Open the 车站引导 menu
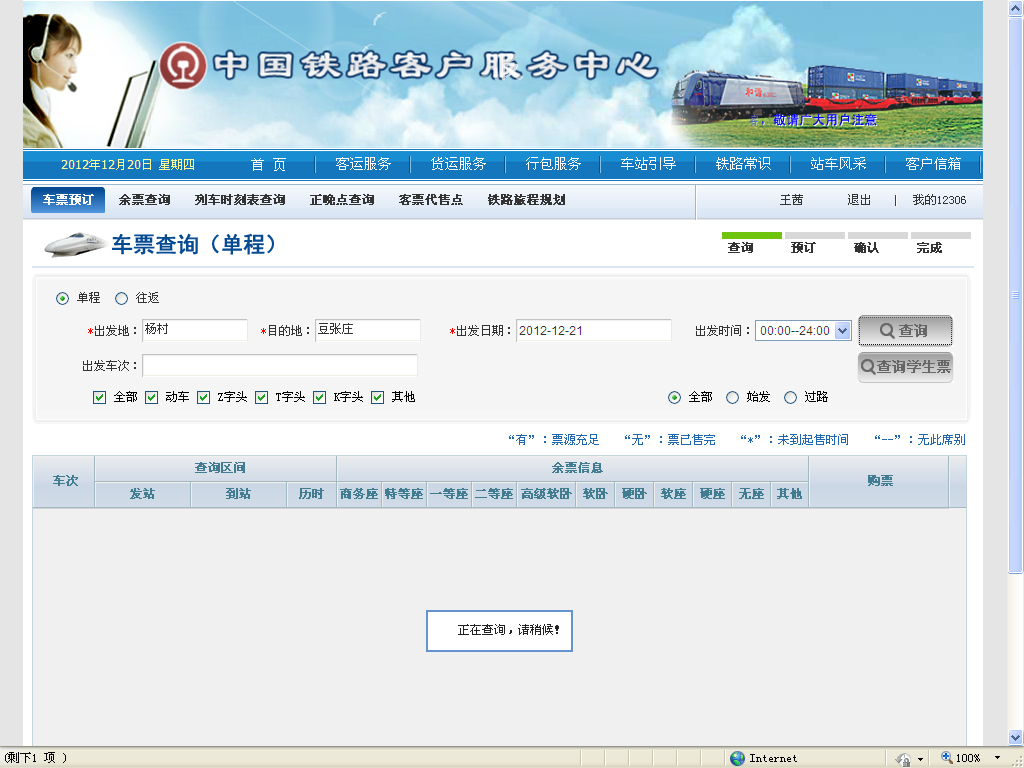This screenshot has width=1024, height=768. click(x=648, y=164)
